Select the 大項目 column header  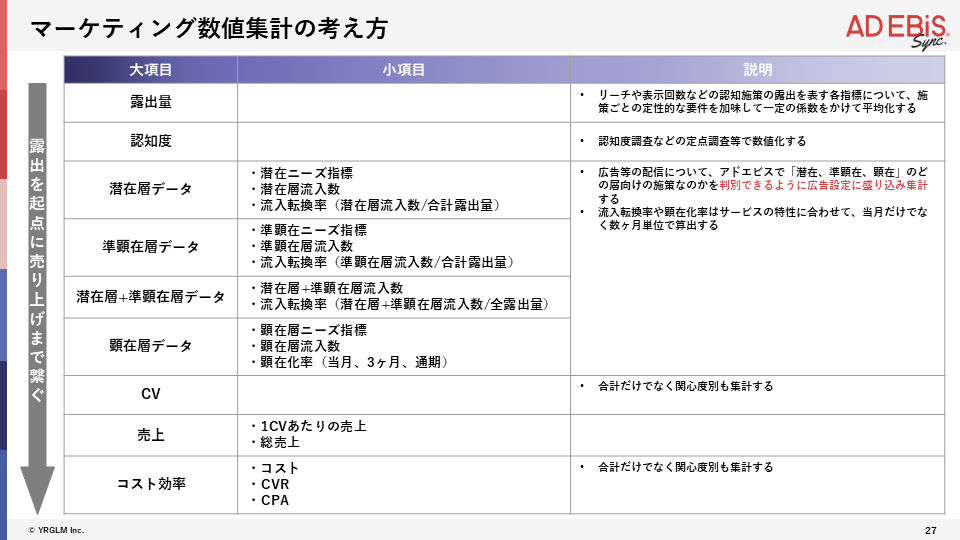click(151, 70)
